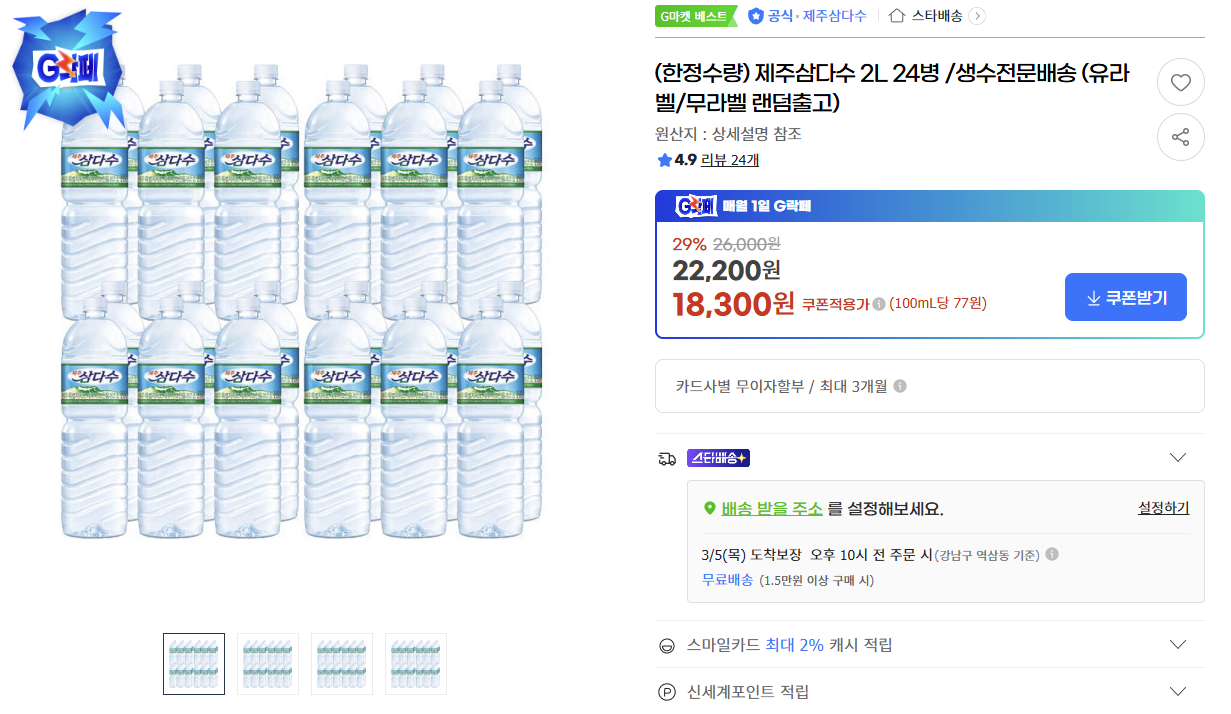
Task: Click the 스타배송 badge in delivery section
Action: pos(718,458)
